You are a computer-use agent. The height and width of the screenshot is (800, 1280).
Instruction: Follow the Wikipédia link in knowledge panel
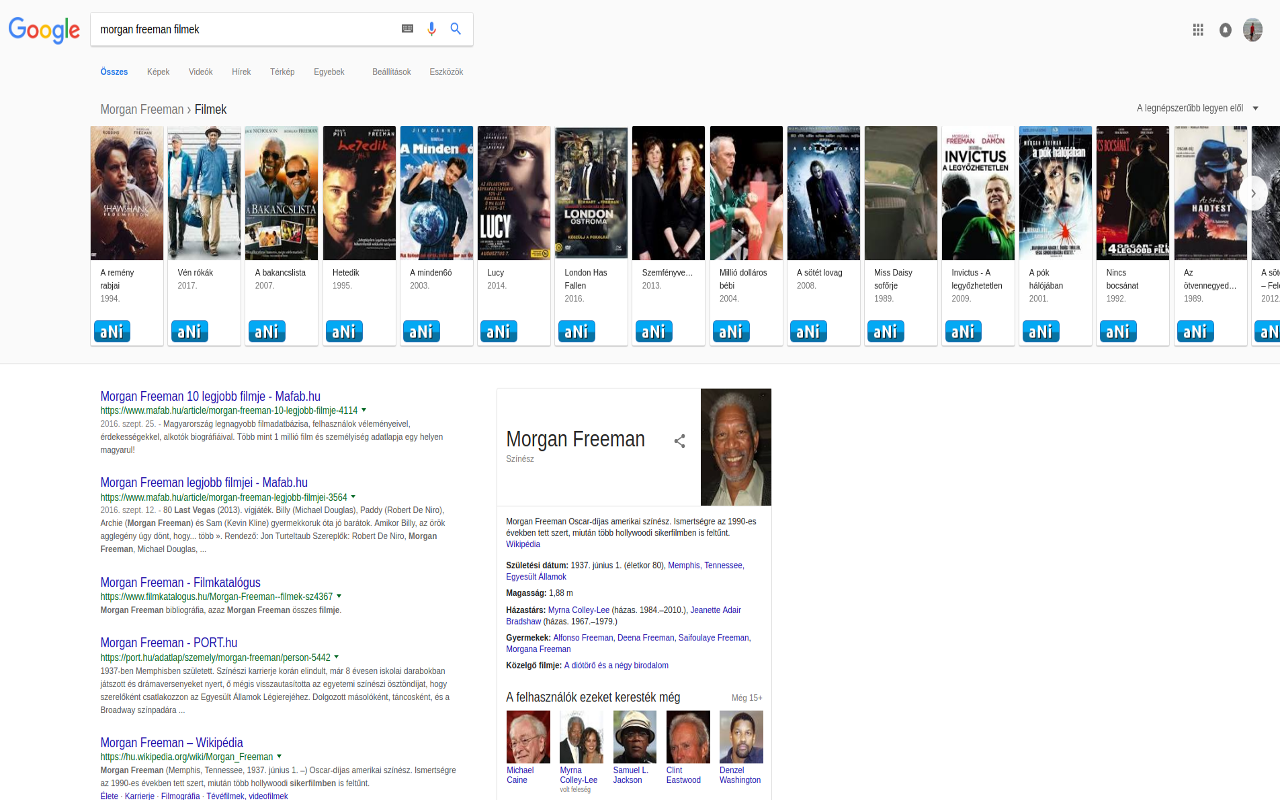(x=523, y=544)
